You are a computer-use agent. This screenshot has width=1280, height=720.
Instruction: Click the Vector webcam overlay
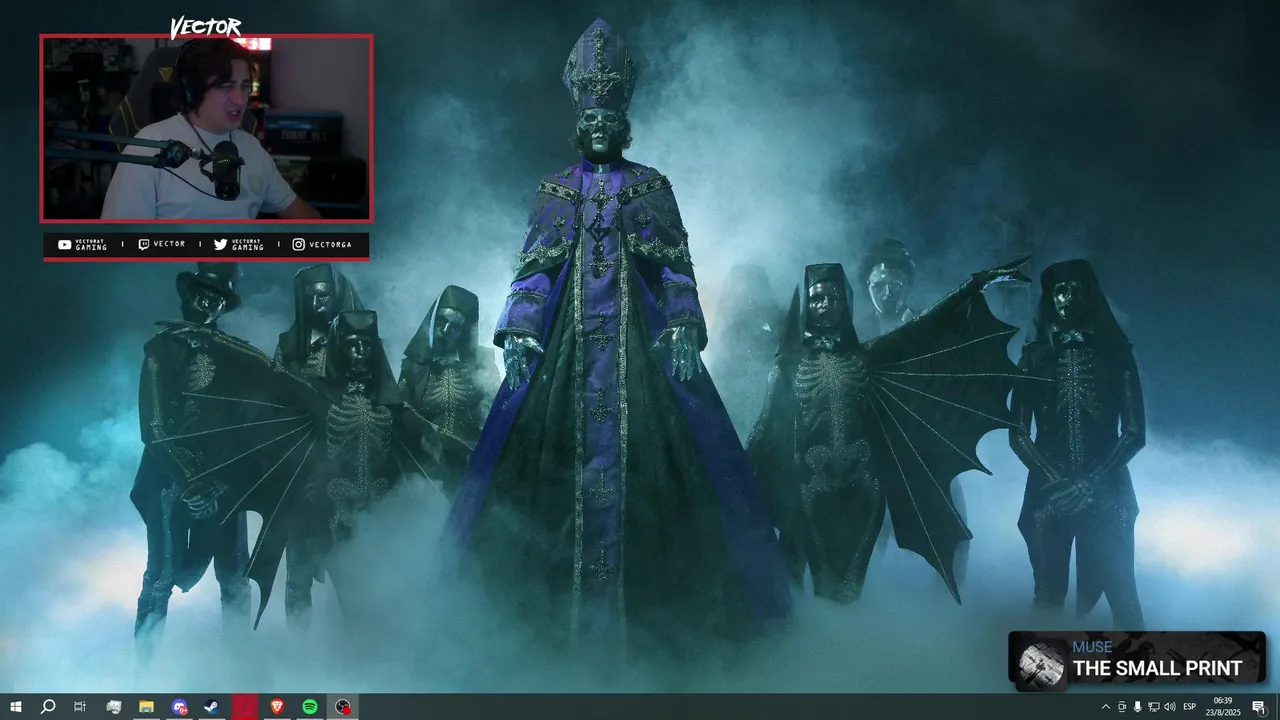point(206,128)
